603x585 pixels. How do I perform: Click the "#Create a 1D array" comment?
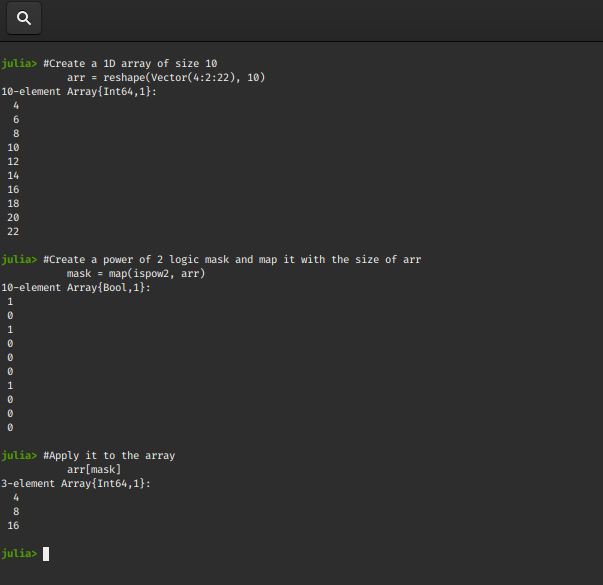pos(130,63)
